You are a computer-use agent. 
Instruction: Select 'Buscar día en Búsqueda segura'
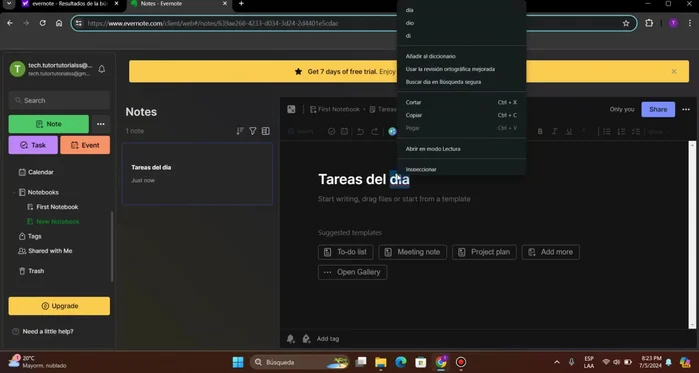(x=461, y=82)
